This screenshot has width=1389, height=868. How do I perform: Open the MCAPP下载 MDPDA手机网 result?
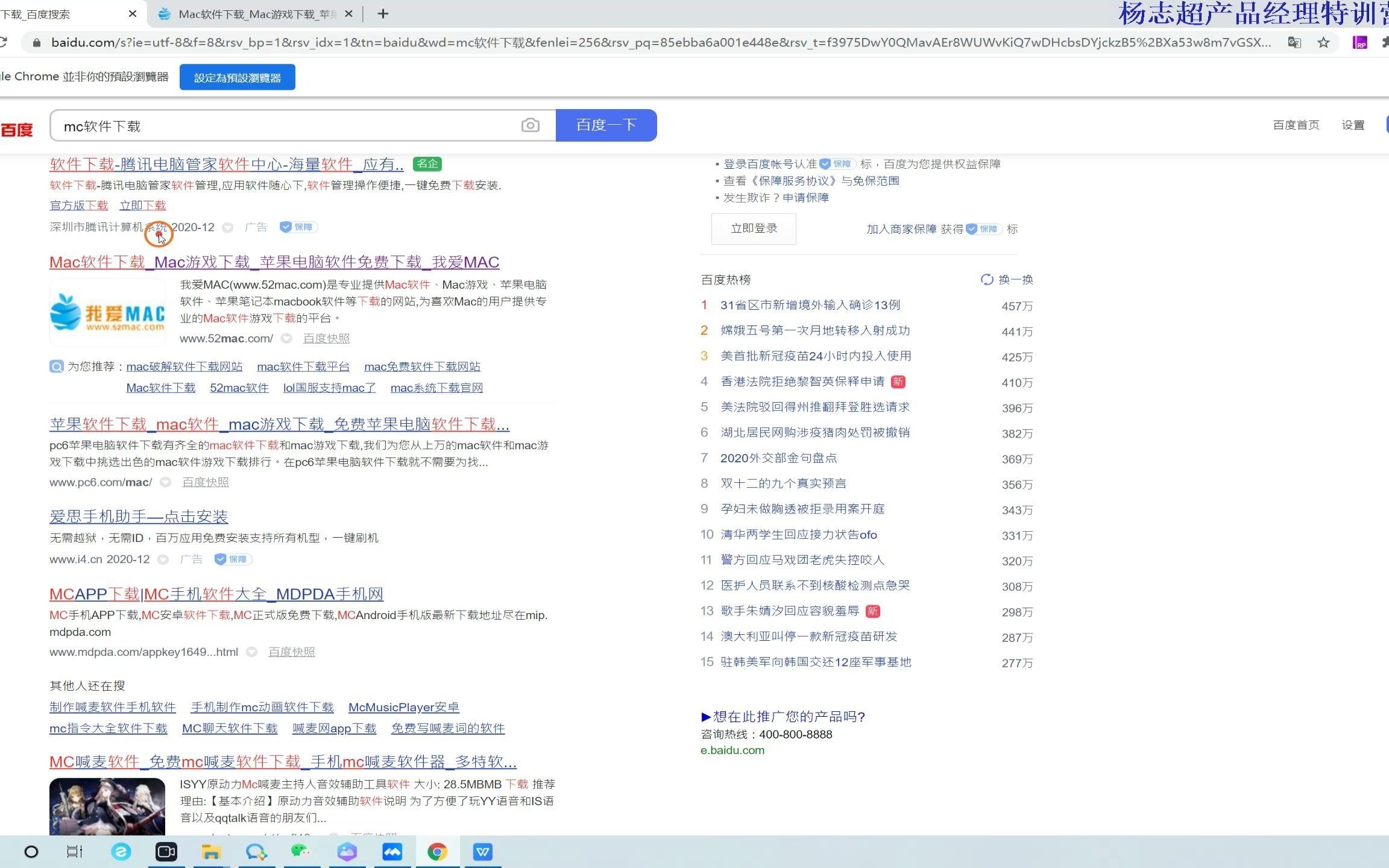pyautogui.click(x=216, y=594)
